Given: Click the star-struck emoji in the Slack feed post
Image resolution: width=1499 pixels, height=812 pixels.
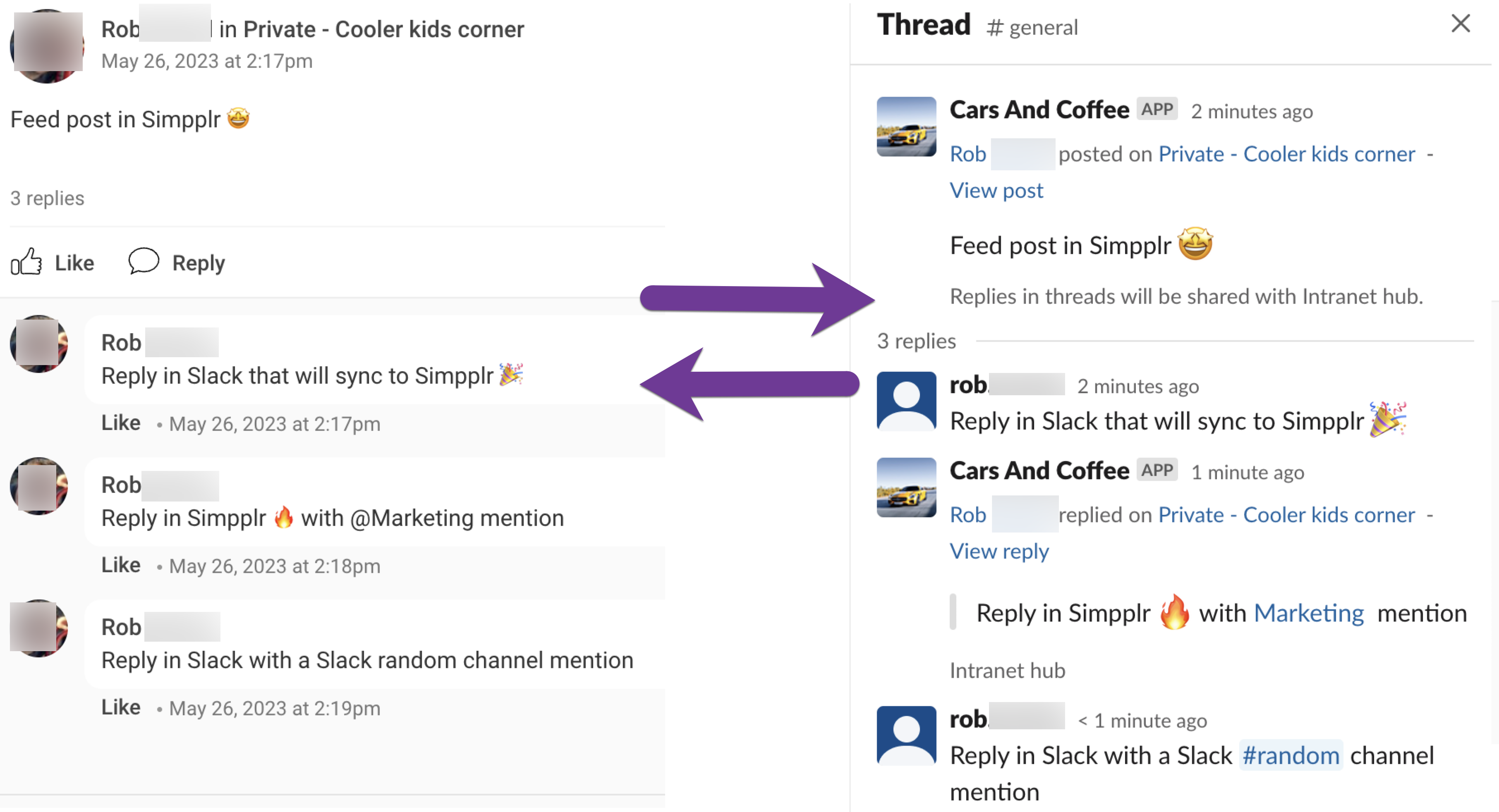Looking at the screenshot, I should 1195,244.
